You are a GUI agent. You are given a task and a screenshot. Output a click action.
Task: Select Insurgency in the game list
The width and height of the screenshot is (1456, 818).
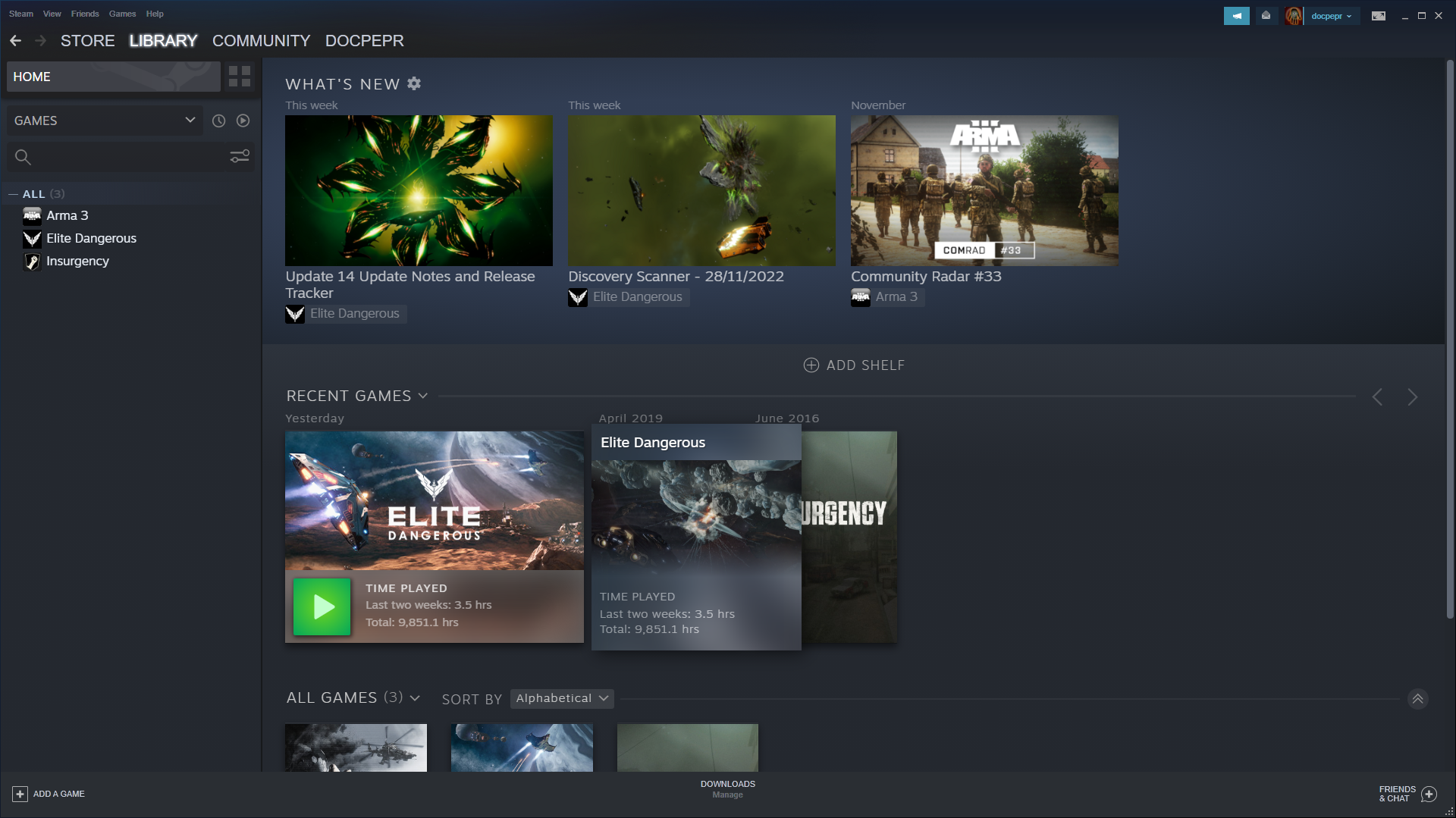coord(77,262)
